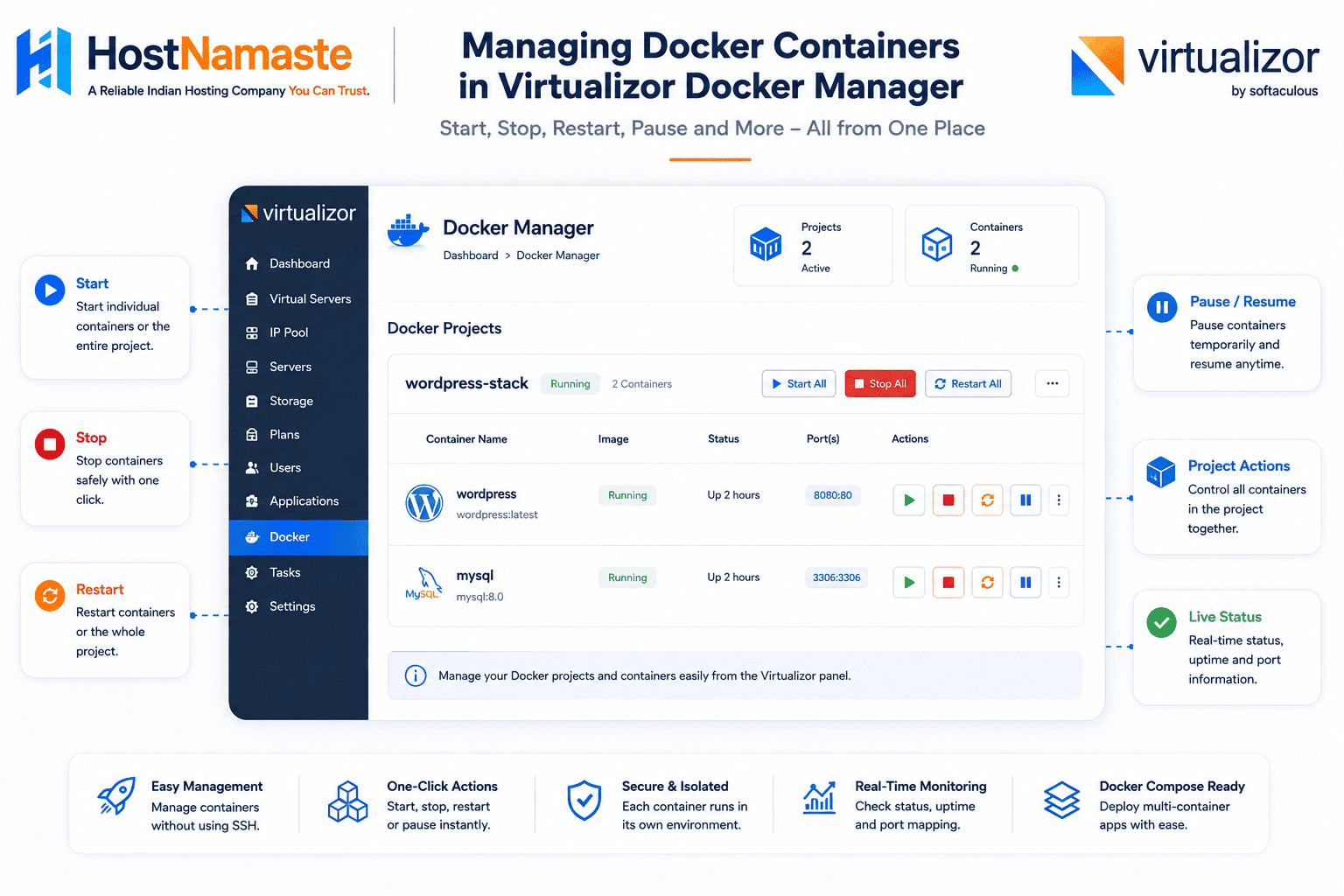Click the Virtualizor by softaculous logo top right
This screenshot has height=896, width=1344.
[1194, 66]
